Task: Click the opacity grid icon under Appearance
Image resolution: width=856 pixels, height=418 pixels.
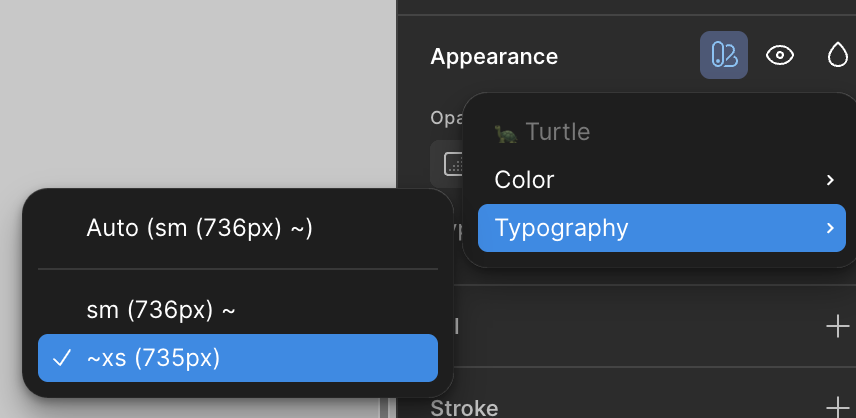Action: 452,165
